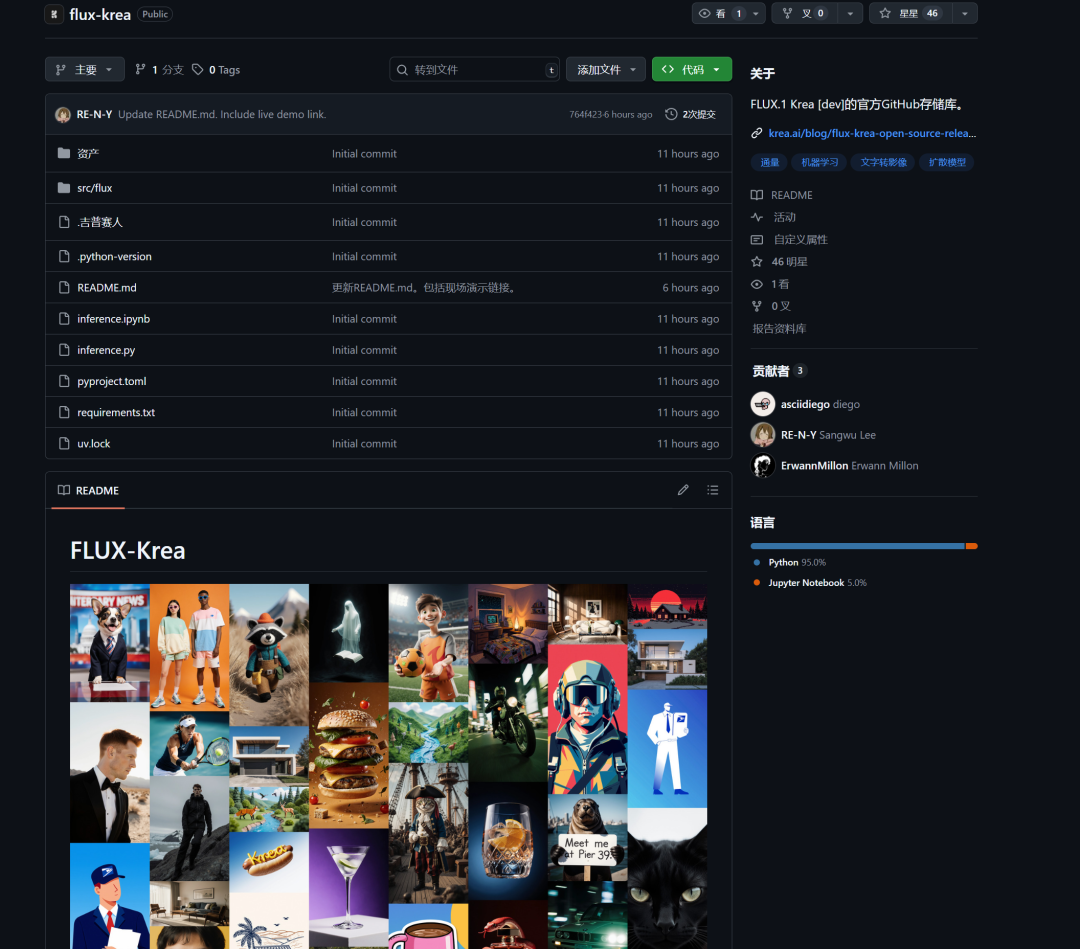Click the 叉 fork button
This screenshot has height=949, width=1080.
click(805, 13)
